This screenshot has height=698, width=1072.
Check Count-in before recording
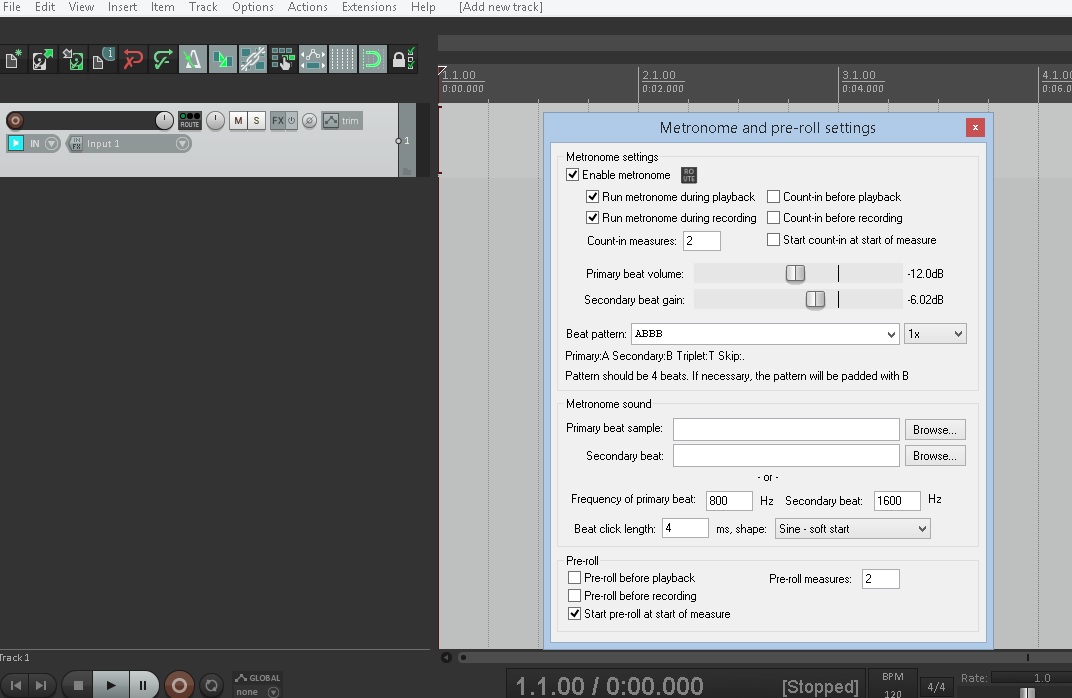coord(773,218)
